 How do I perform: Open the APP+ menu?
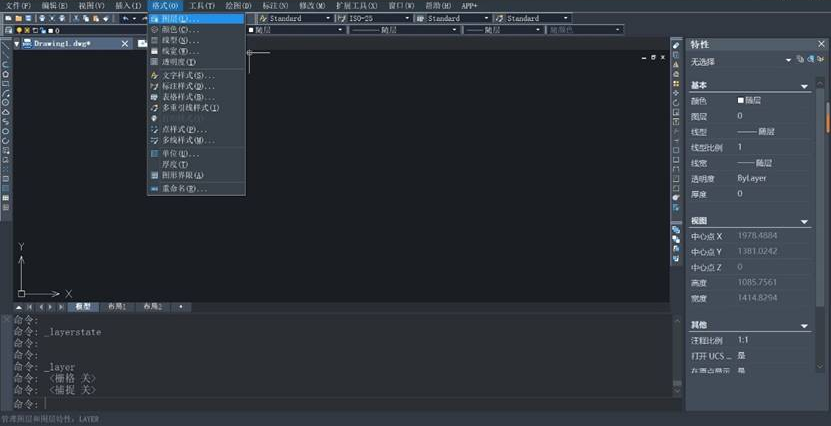469,6
